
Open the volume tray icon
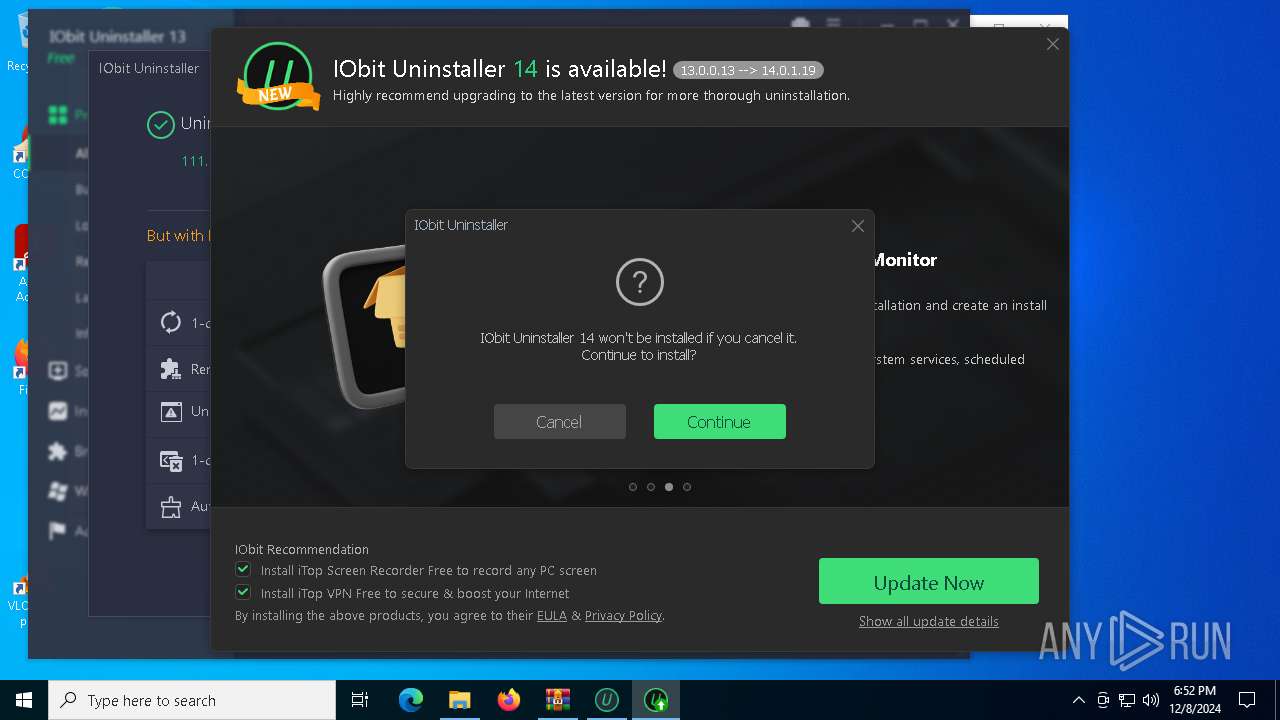(1151, 700)
